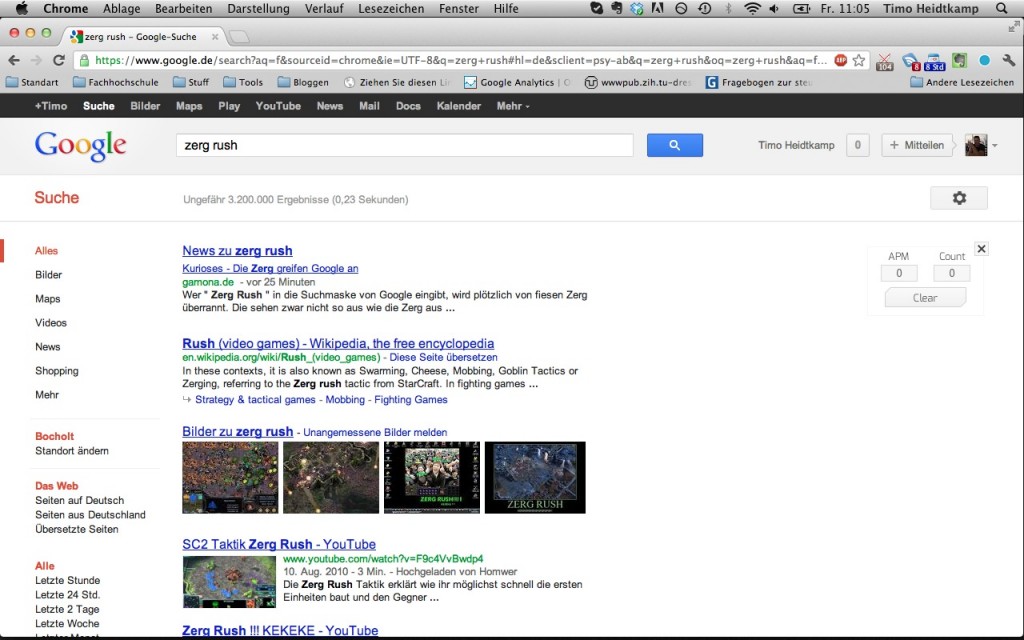Image resolution: width=1024 pixels, height=640 pixels.
Task: Open the Ablage menu
Action: point(121,8)
